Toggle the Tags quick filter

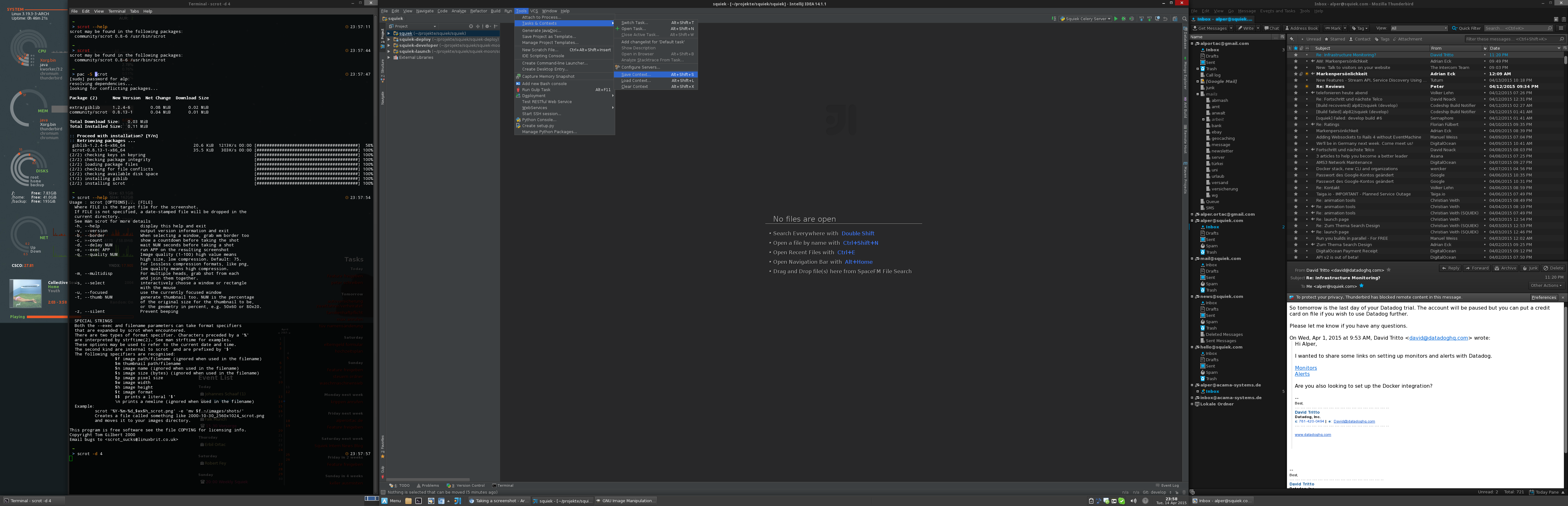(x=1382, y=39)
